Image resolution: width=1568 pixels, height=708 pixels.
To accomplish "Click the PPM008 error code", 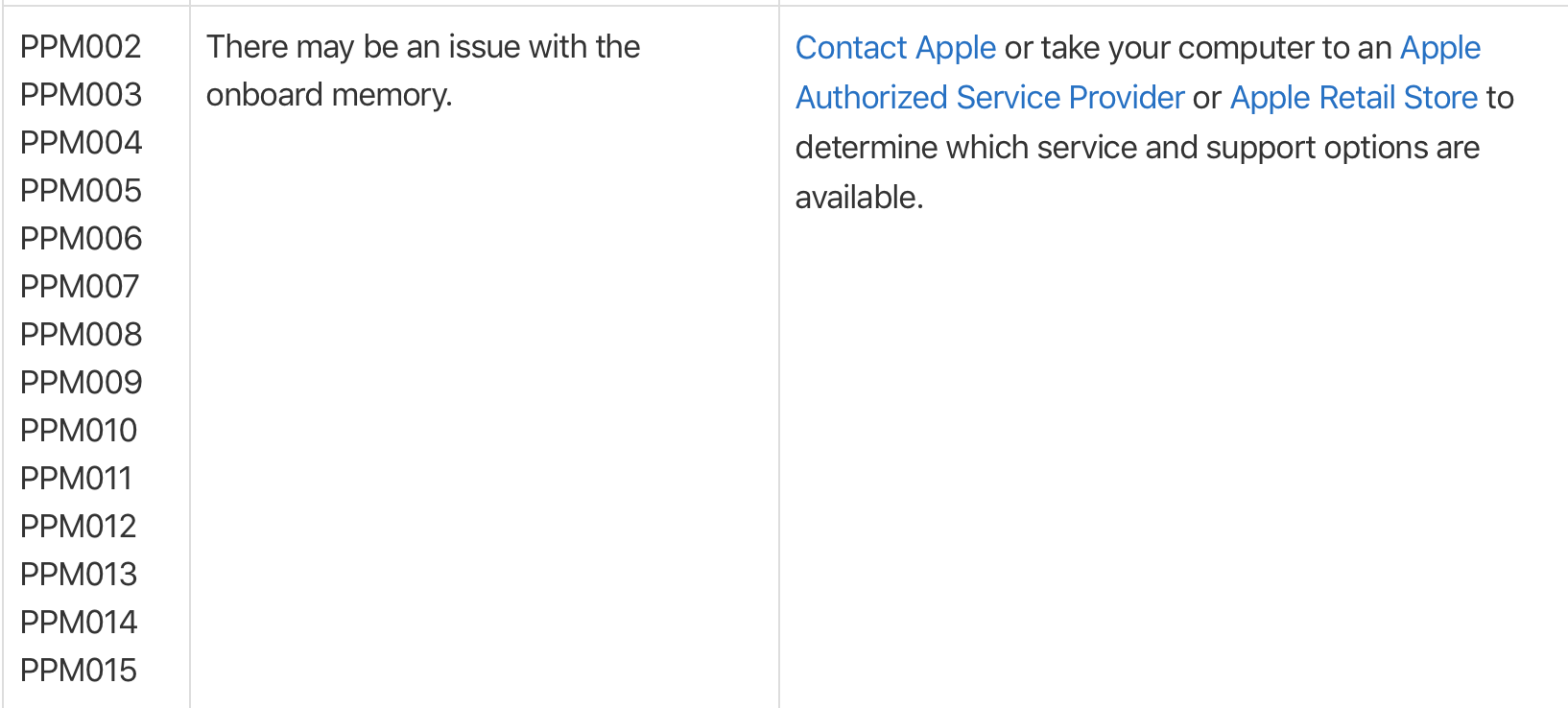I will (x=81, y=335).
